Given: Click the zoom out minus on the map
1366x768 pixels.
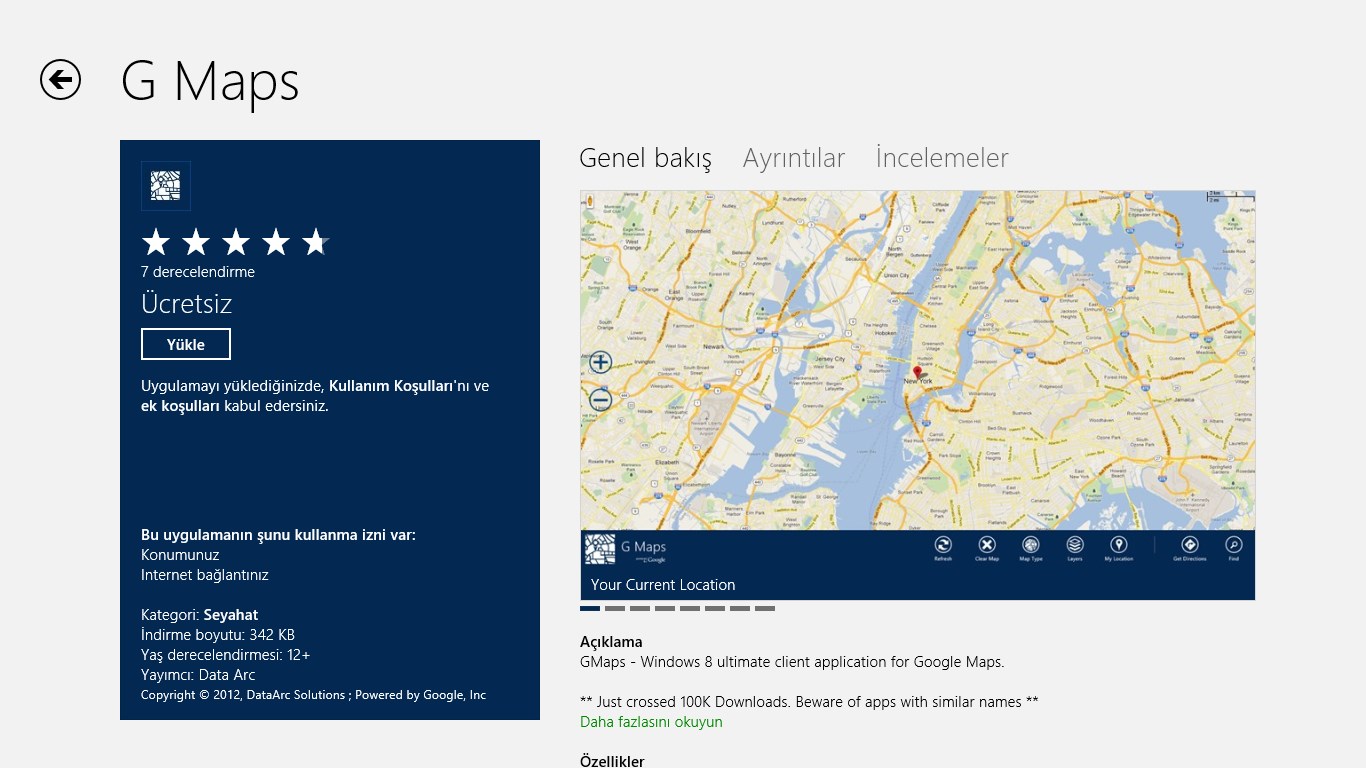Looking at the screenshot, I should click(x=600, y=400).
